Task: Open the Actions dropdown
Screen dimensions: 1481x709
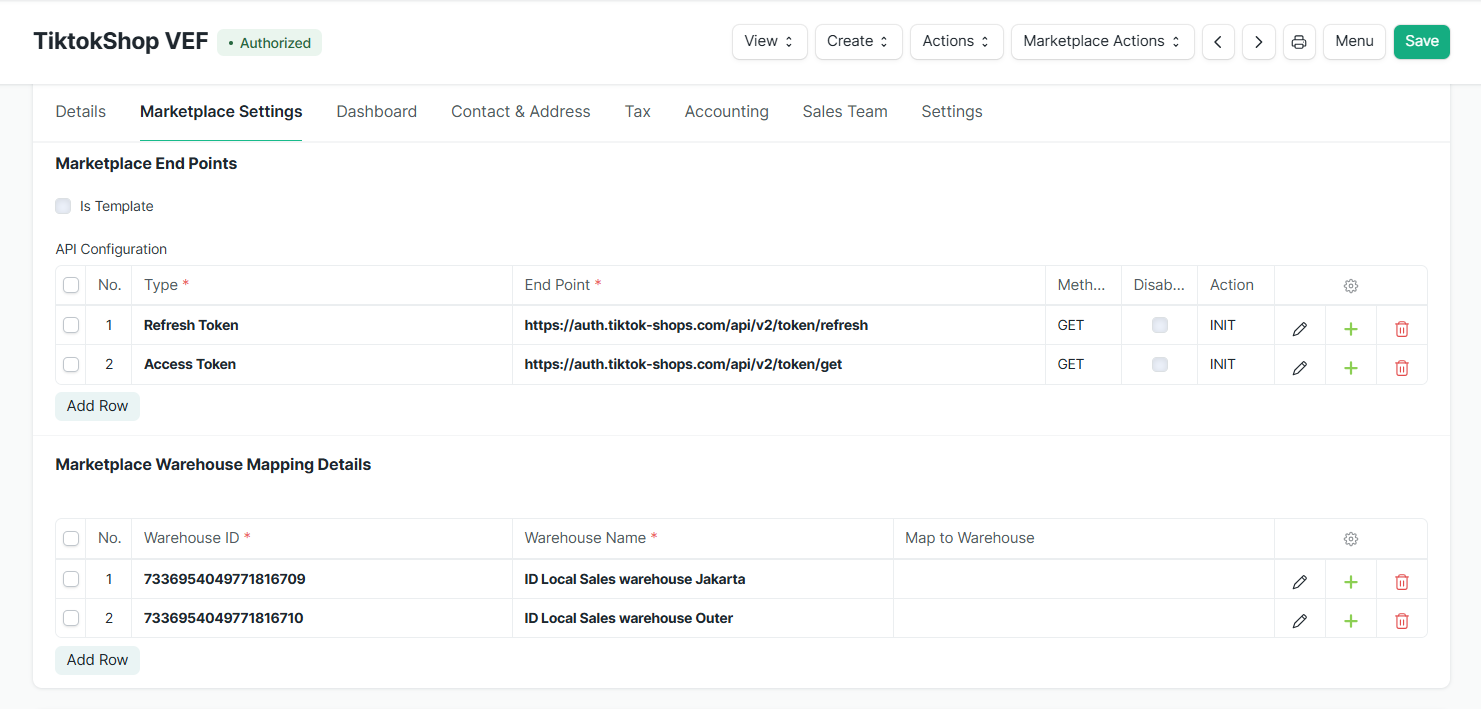Action: pyautogui.click(x=957, y=42)
